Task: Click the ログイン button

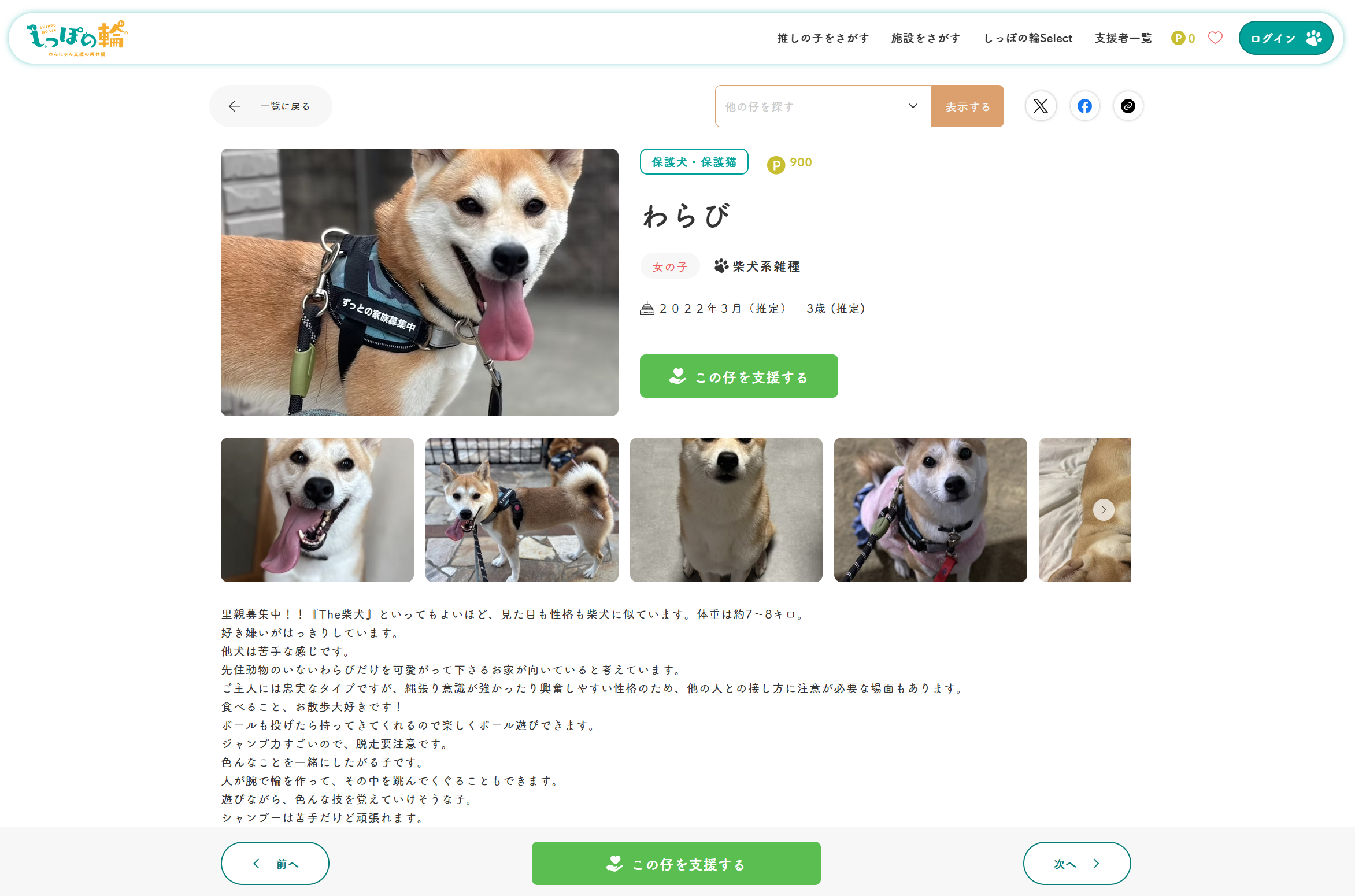Action: click(x=1285, y=38)
